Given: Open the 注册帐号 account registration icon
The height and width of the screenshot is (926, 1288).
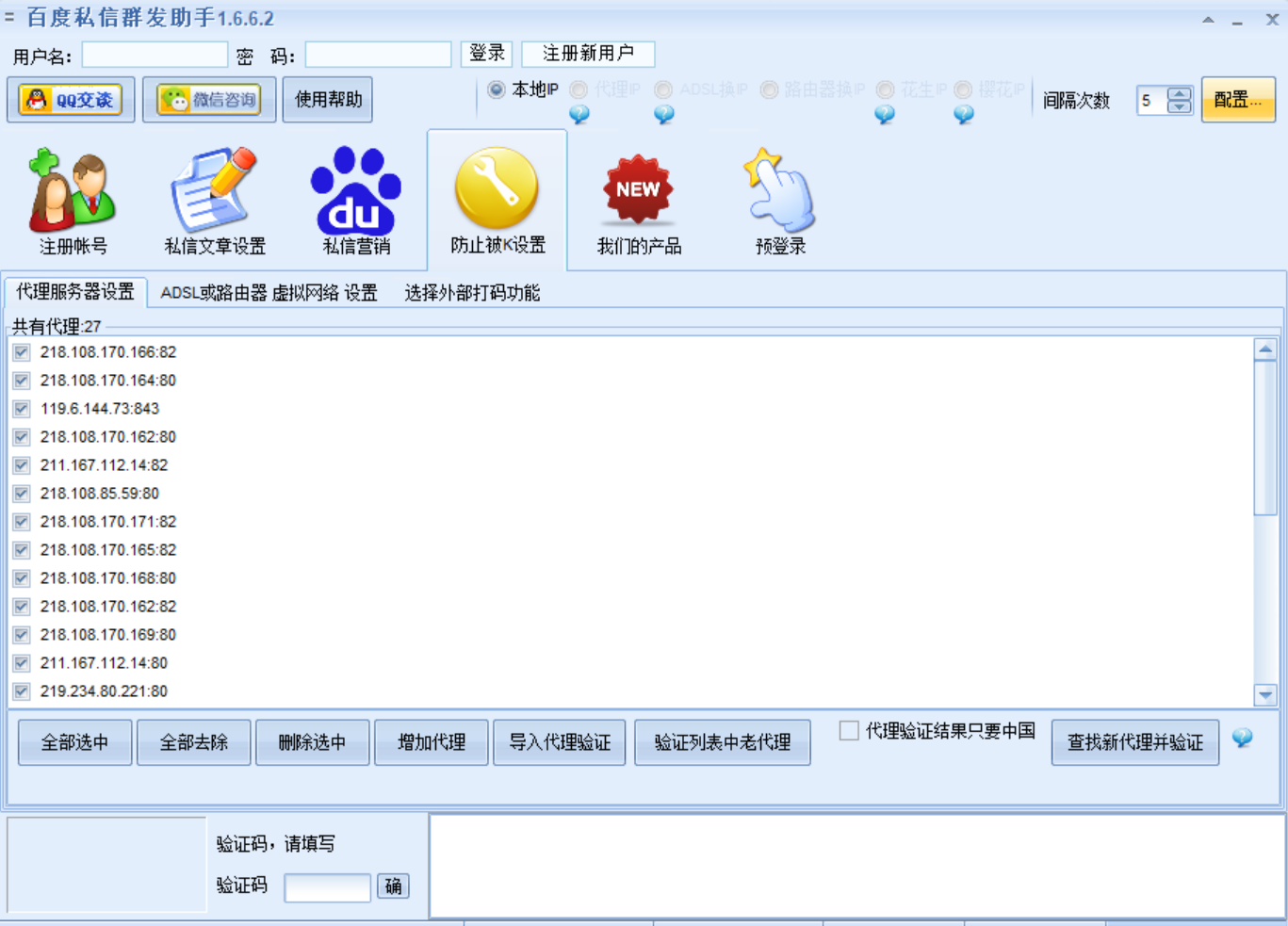Looking at the screenshot, I should pyautogui.click(x=73, y=201).
